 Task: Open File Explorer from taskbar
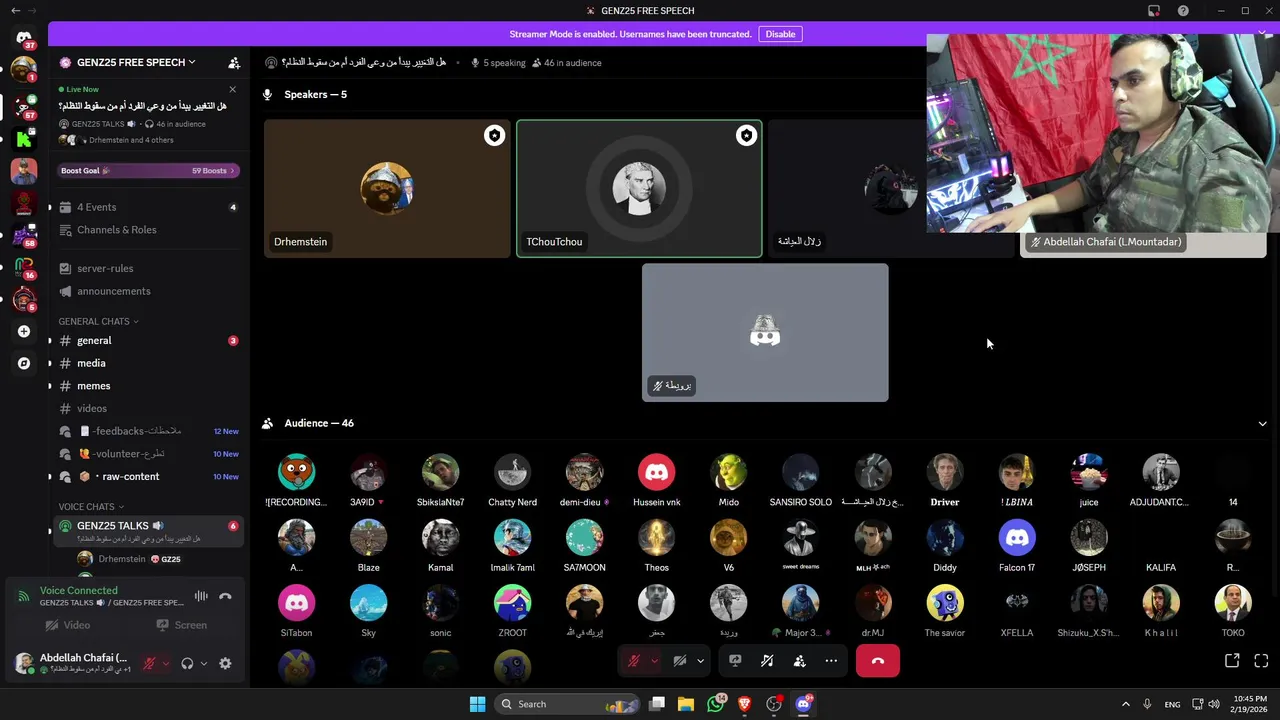(686, 704)
